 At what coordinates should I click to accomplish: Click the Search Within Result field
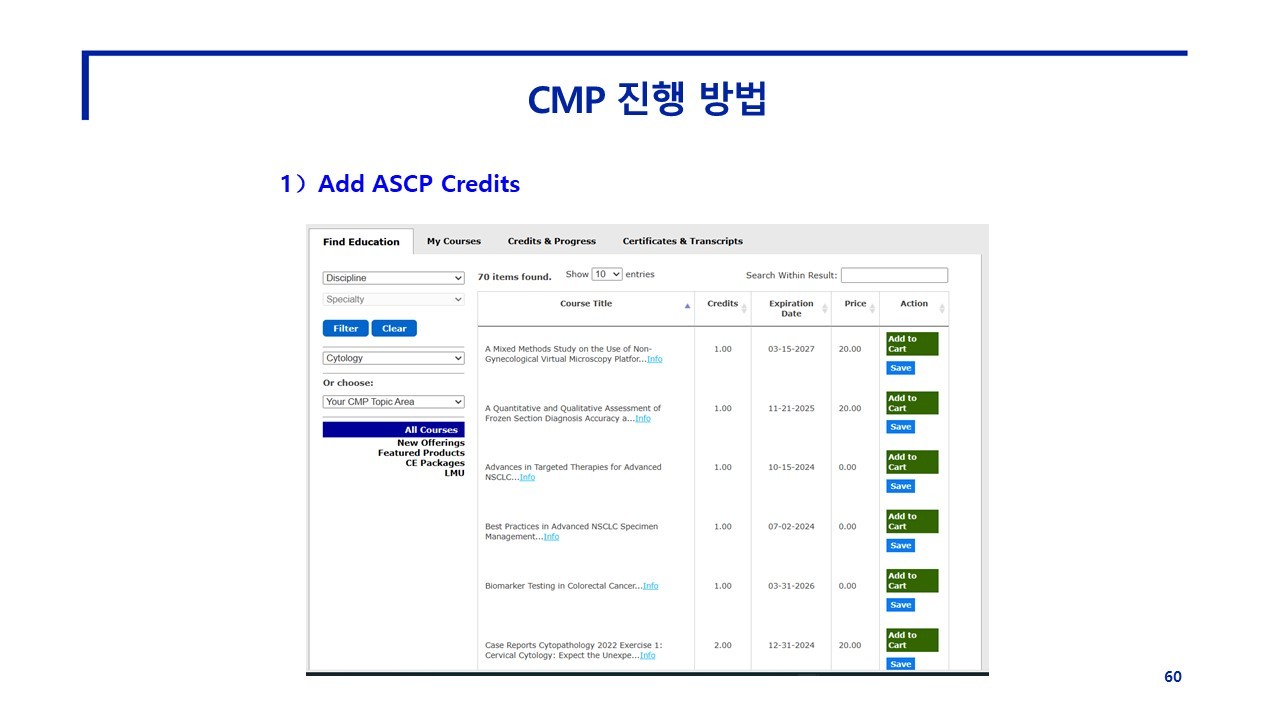click(x=894, y=275)
